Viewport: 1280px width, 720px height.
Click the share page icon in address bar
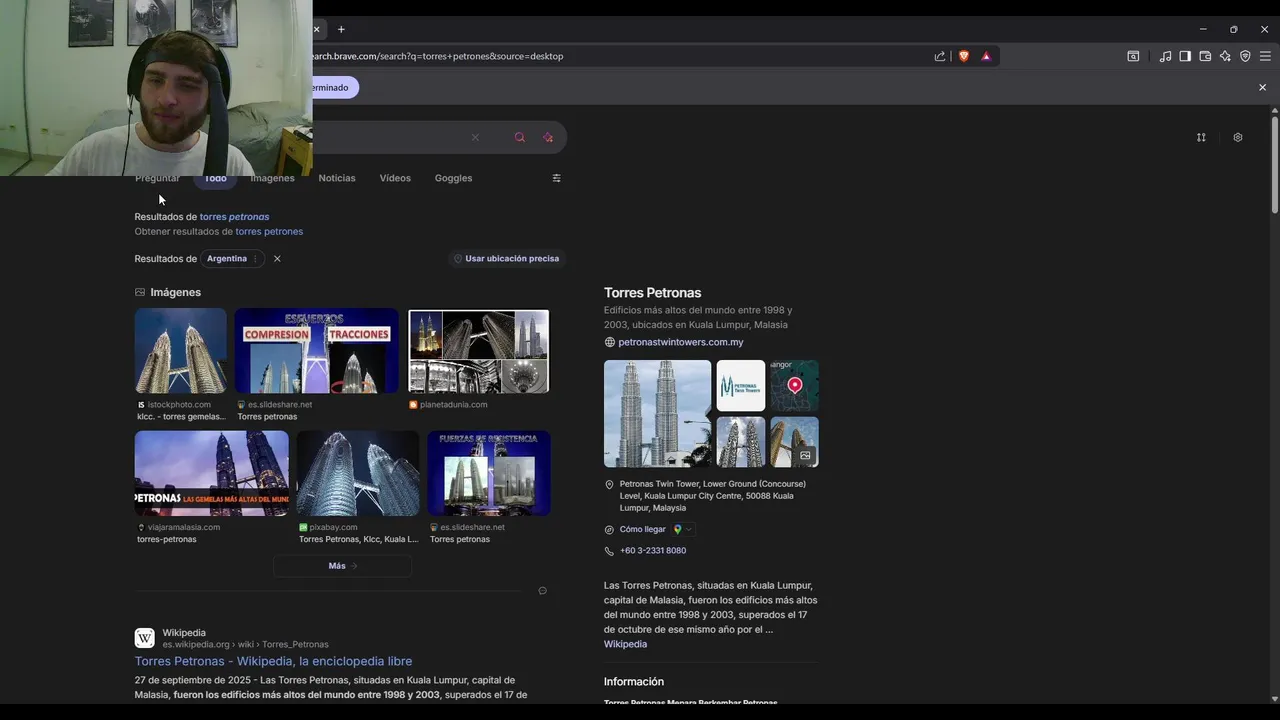(x=940, y=56)
